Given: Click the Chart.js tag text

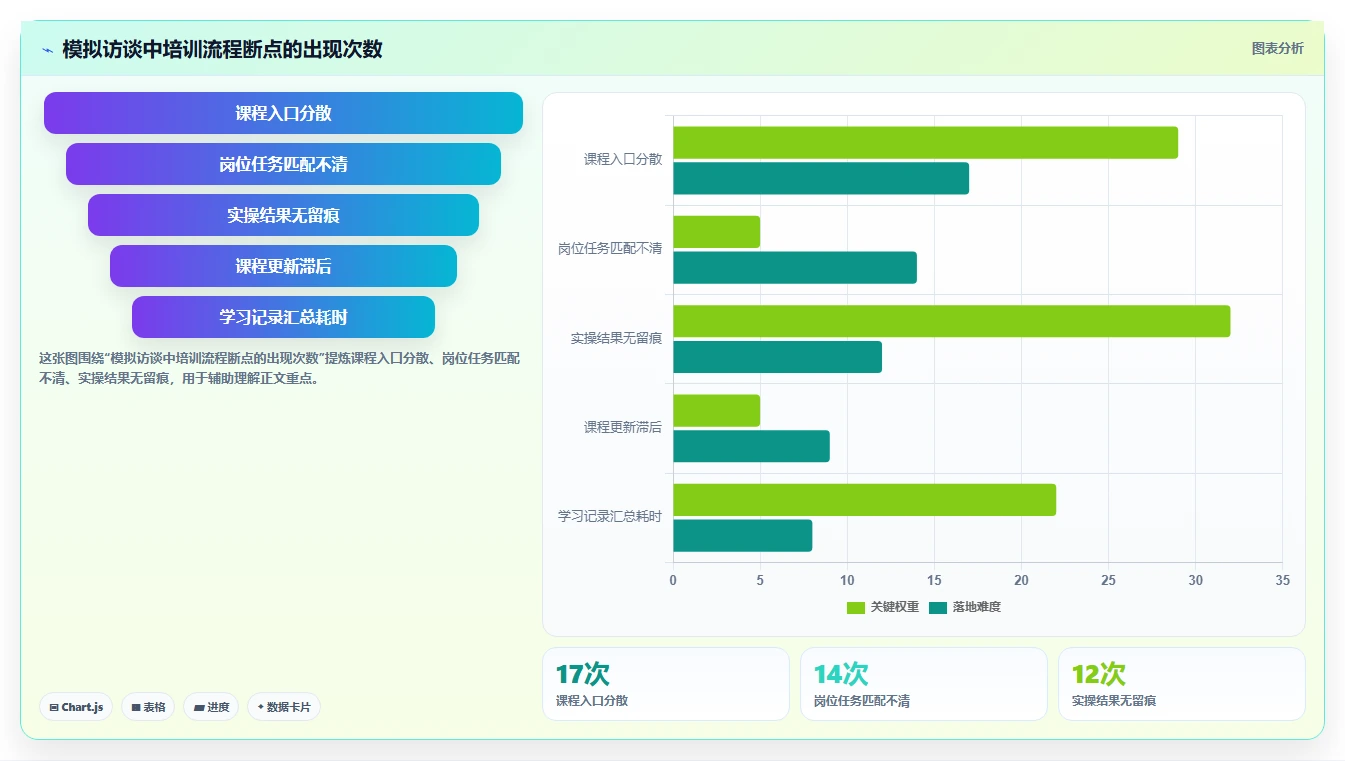Looking at the screenshot, I should point(82,707).
